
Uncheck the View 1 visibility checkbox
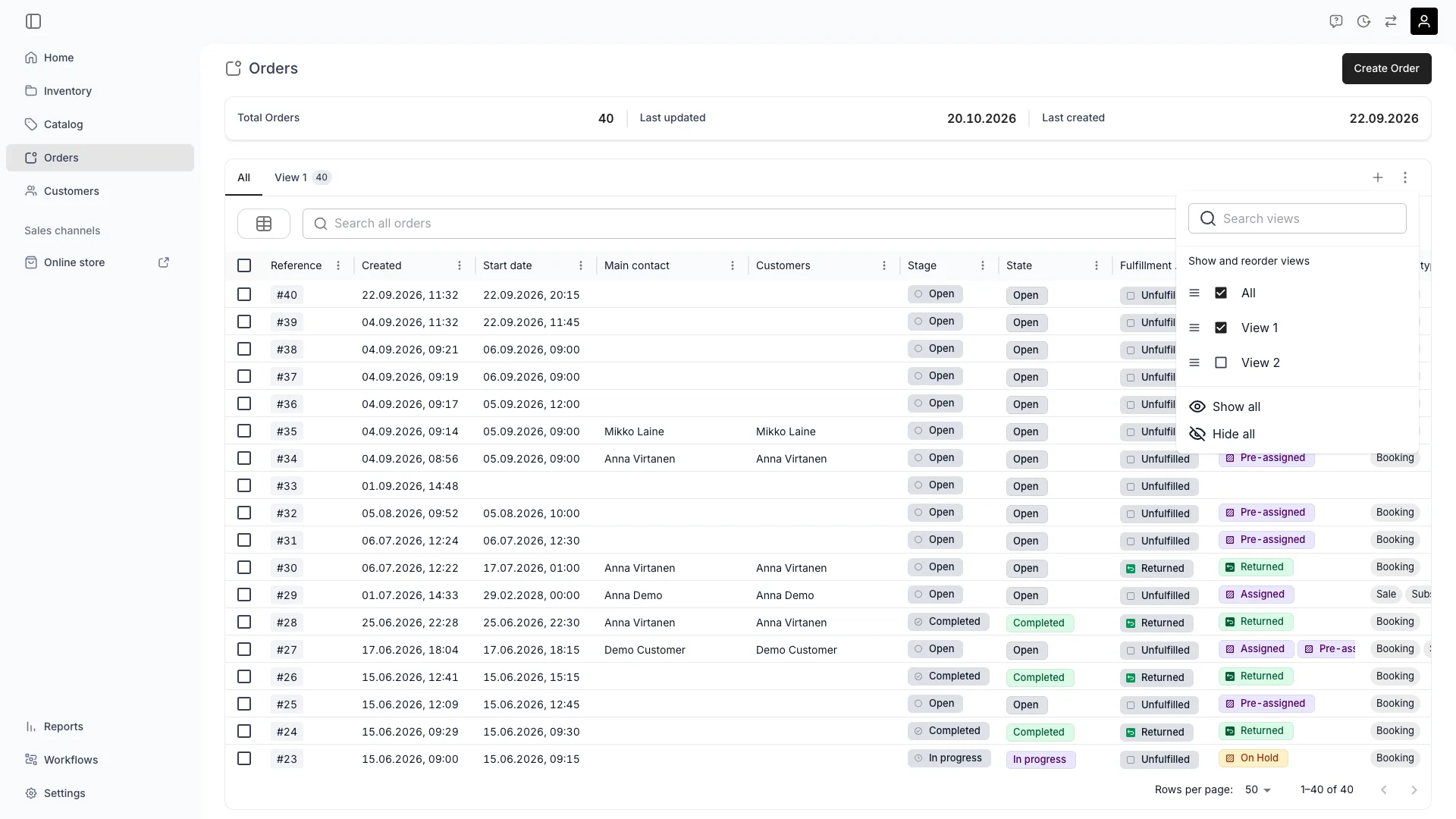1221,328
